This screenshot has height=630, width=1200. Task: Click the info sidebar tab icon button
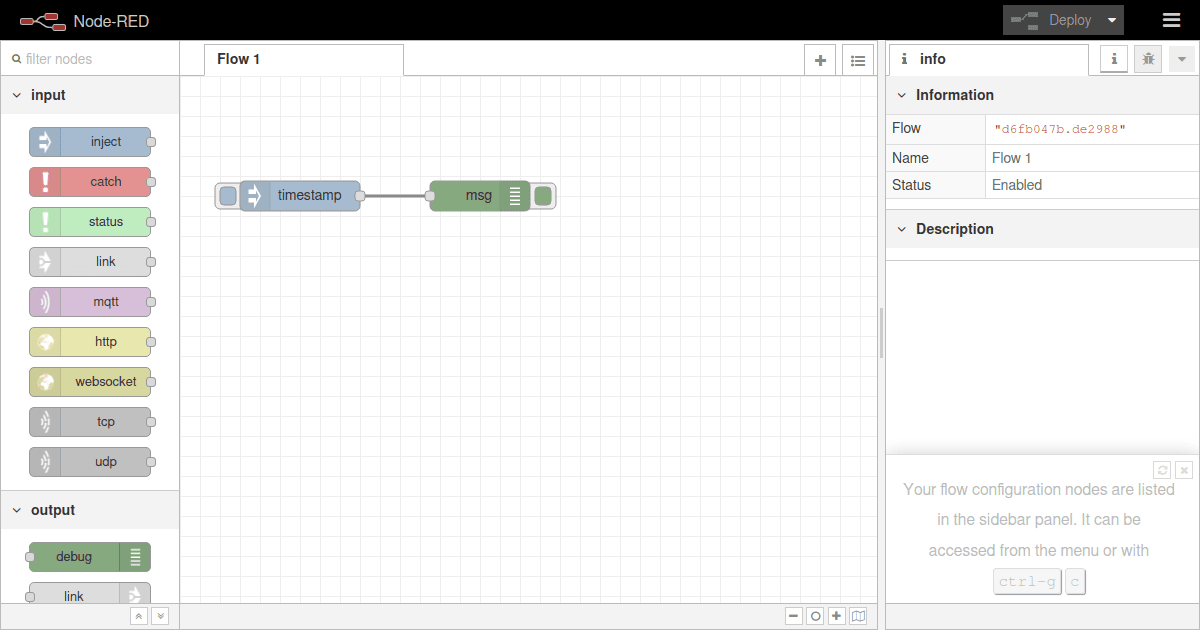pyautogui.click(x=1114, y=59)
